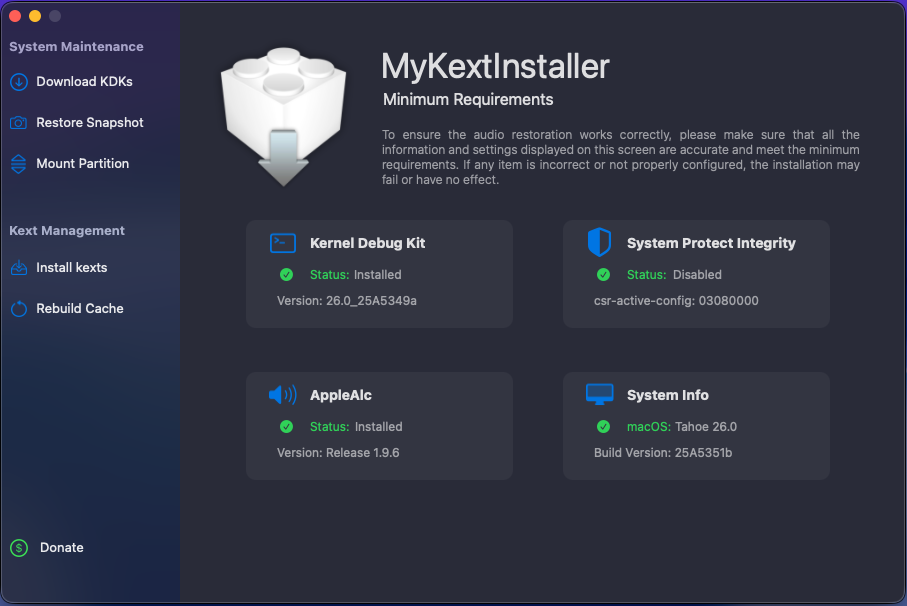The width and height of the screenshot is (907, 606).
Task: Click the MyKextInstaller Lego brick logo
Action: 283,116
